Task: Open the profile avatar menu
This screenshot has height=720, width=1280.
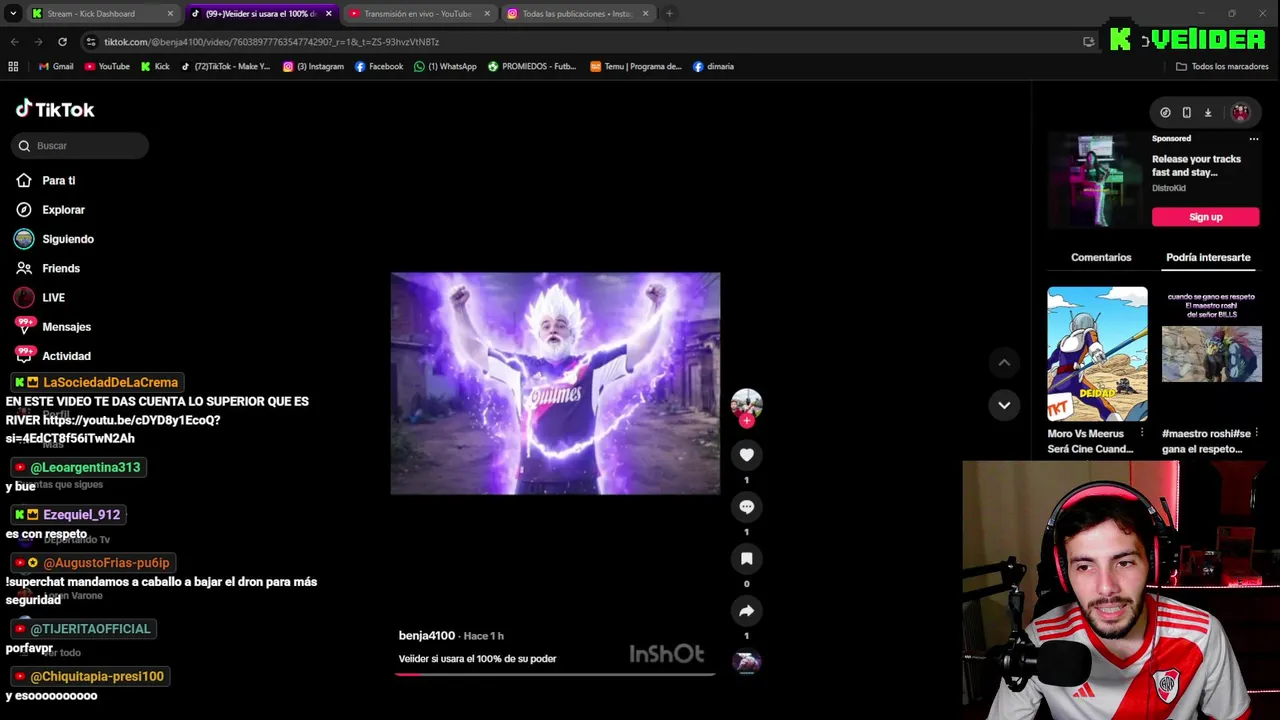Action: click(x=1240, y=113)
